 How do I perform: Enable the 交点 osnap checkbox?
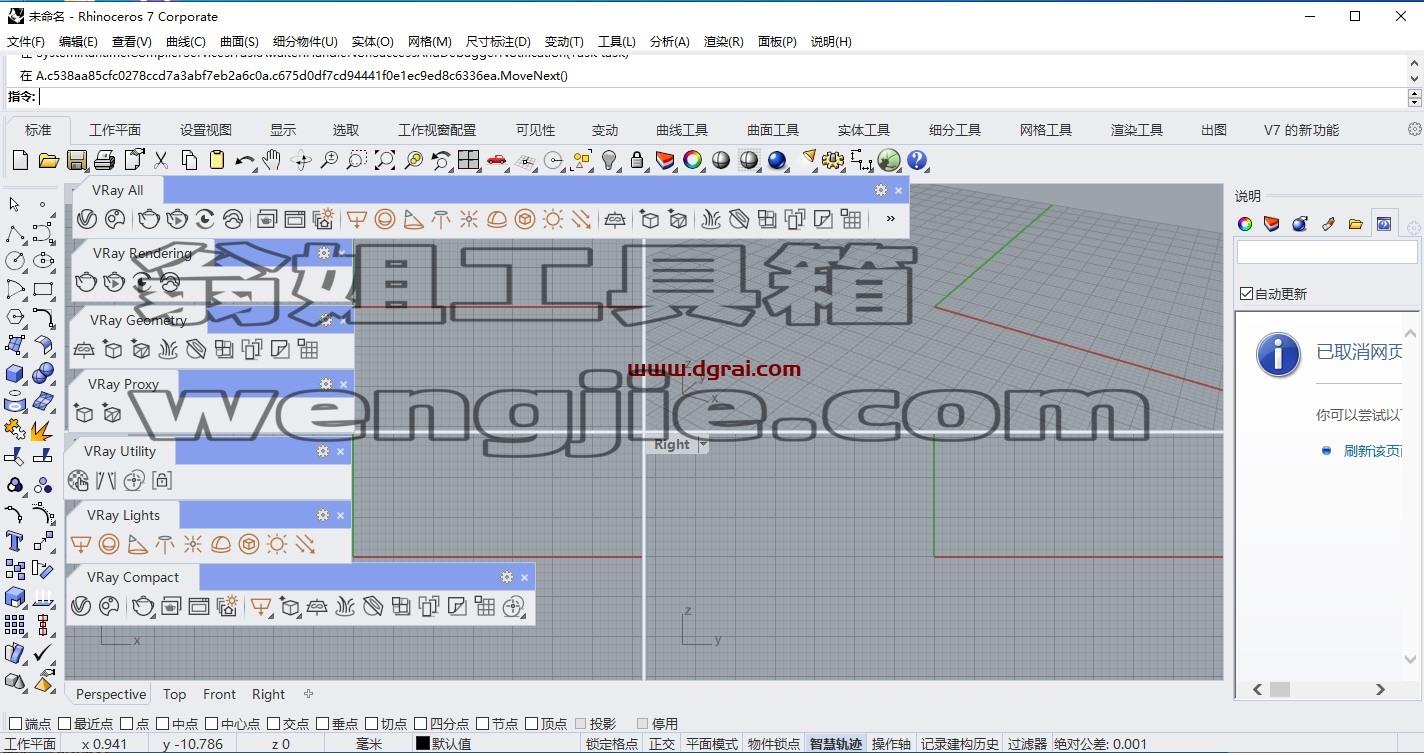274,723
